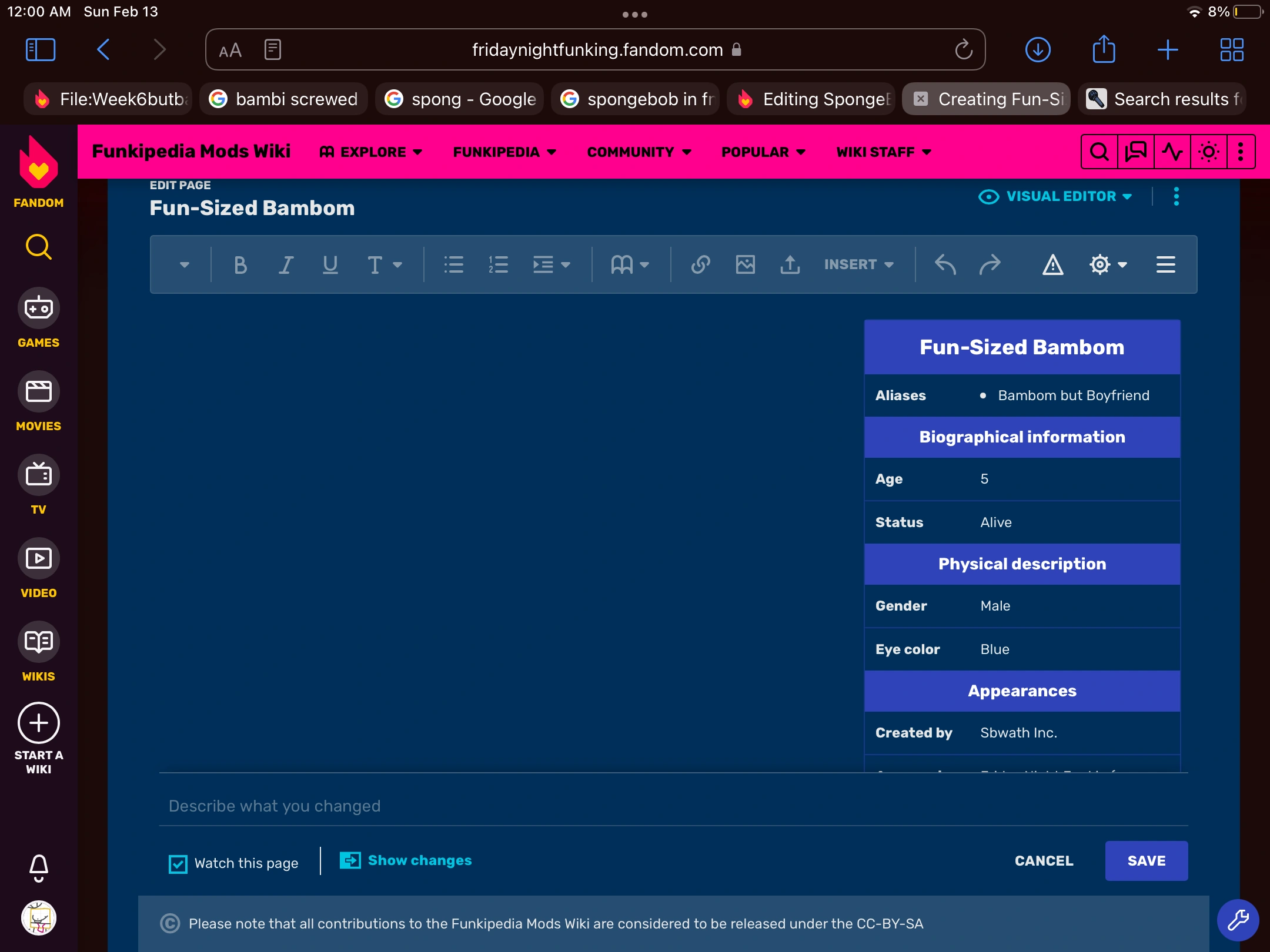1270x952 pixels.
Task: Click the SAVE button
Action: (1146, 861)
